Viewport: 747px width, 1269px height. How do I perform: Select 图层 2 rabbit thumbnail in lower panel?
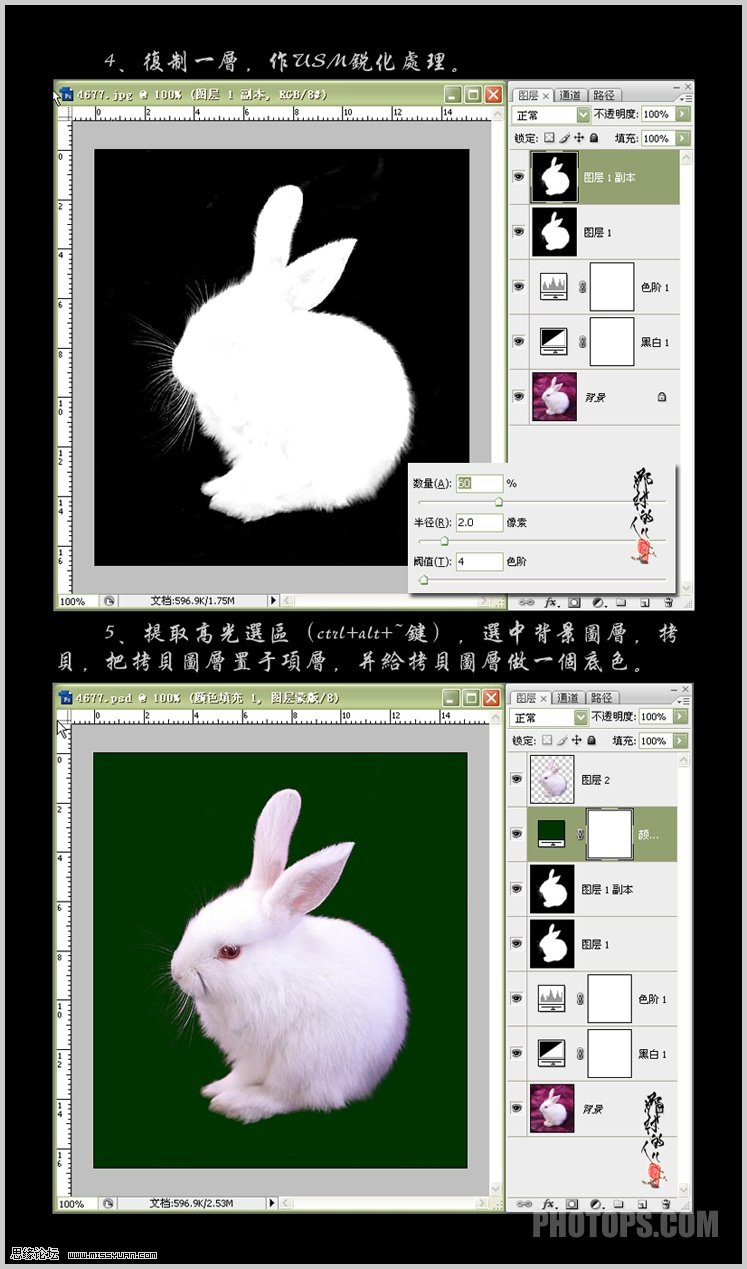coord(553,779)
